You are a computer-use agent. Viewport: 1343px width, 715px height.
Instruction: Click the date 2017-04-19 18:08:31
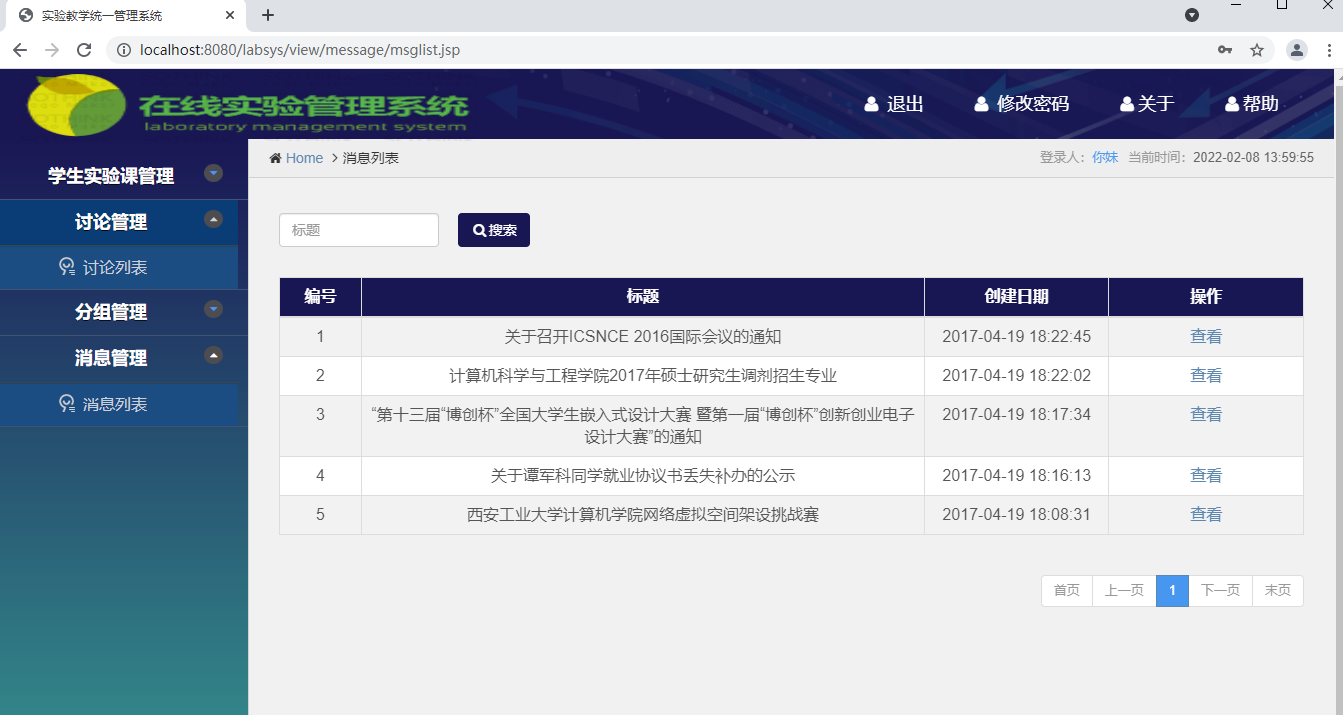click(1016, 515)
